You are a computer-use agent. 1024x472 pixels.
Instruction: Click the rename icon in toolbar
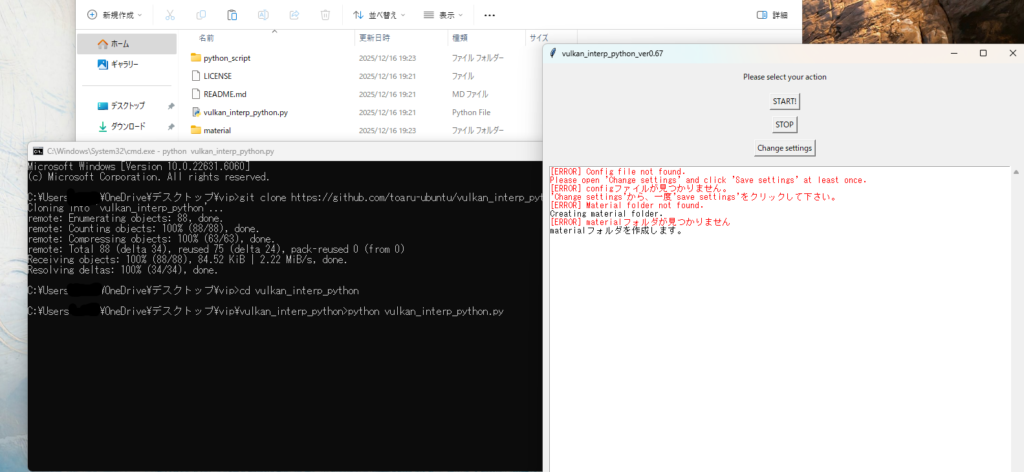click(x=263, y=16)
